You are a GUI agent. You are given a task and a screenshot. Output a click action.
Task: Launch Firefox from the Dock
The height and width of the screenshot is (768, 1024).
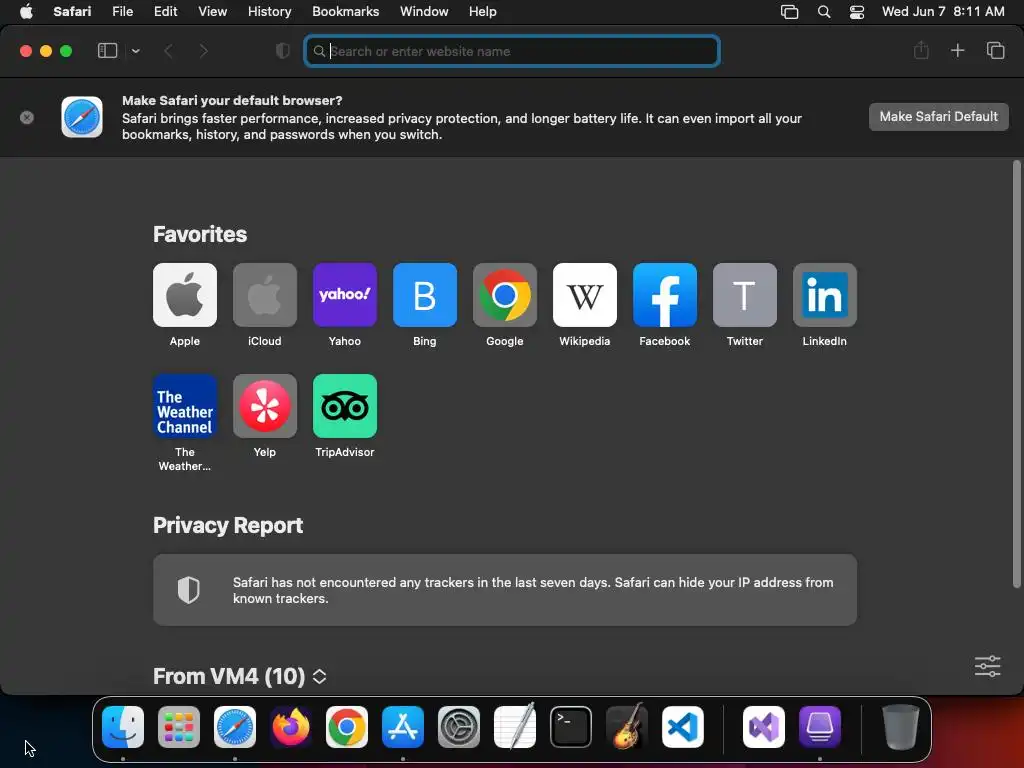291,726
